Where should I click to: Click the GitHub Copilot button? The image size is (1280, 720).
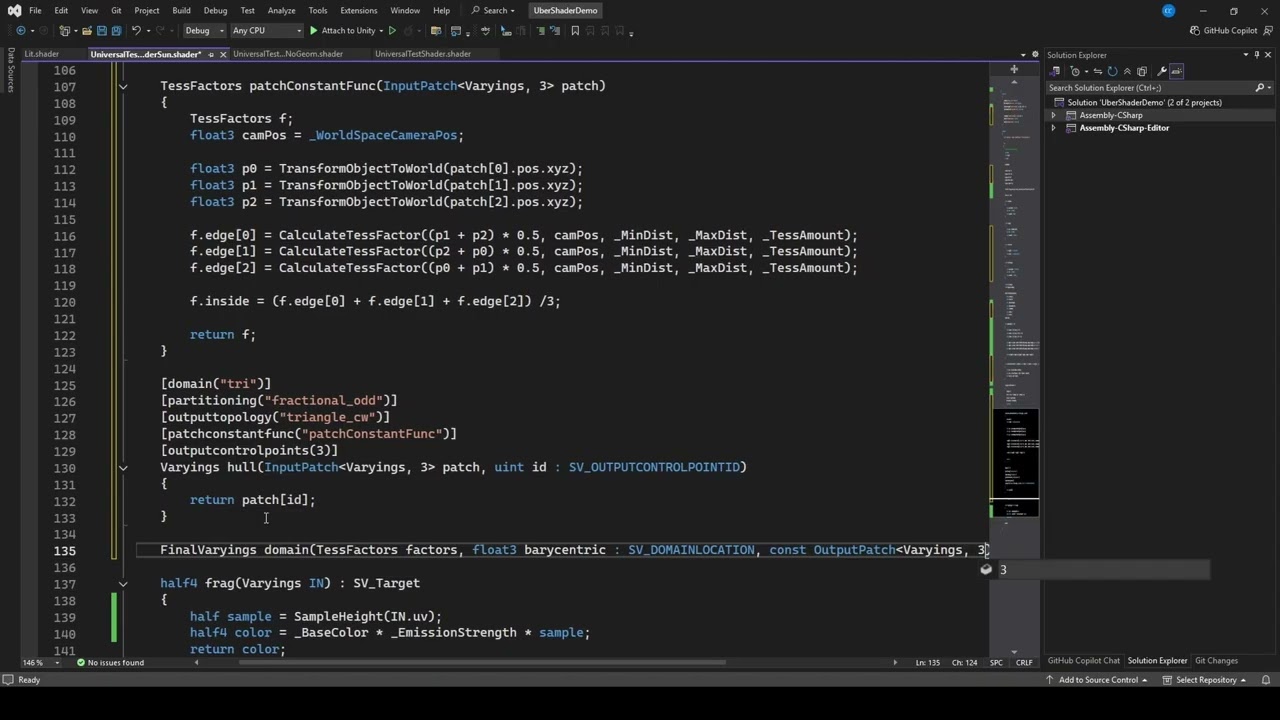pos(1224,31)
